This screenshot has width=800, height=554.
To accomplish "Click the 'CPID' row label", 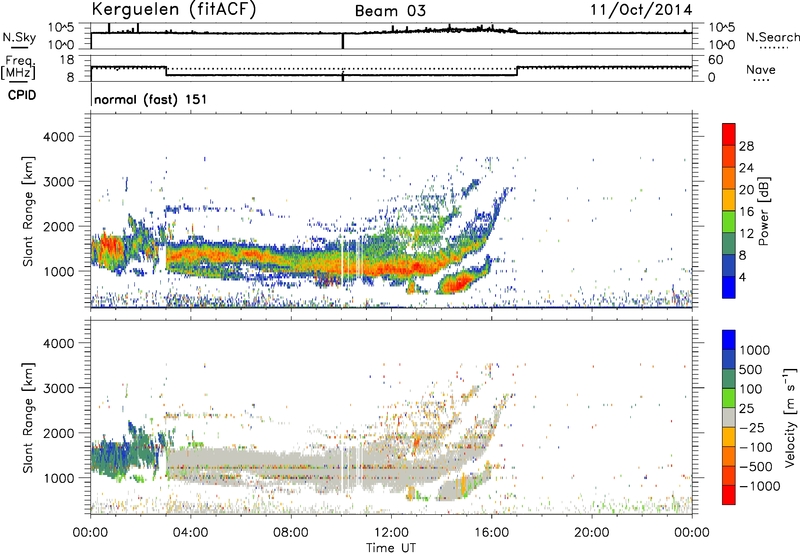I will click(22, 95).
